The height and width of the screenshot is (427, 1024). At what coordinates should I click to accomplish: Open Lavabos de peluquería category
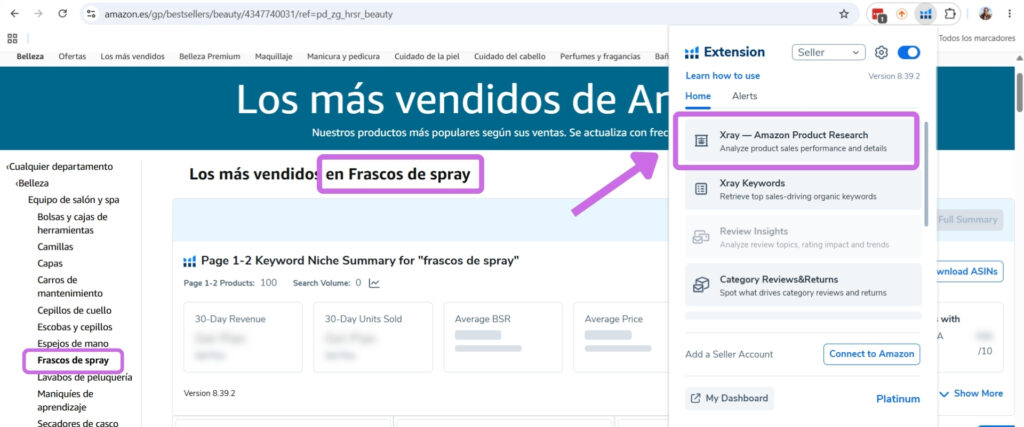coord(85,377)
